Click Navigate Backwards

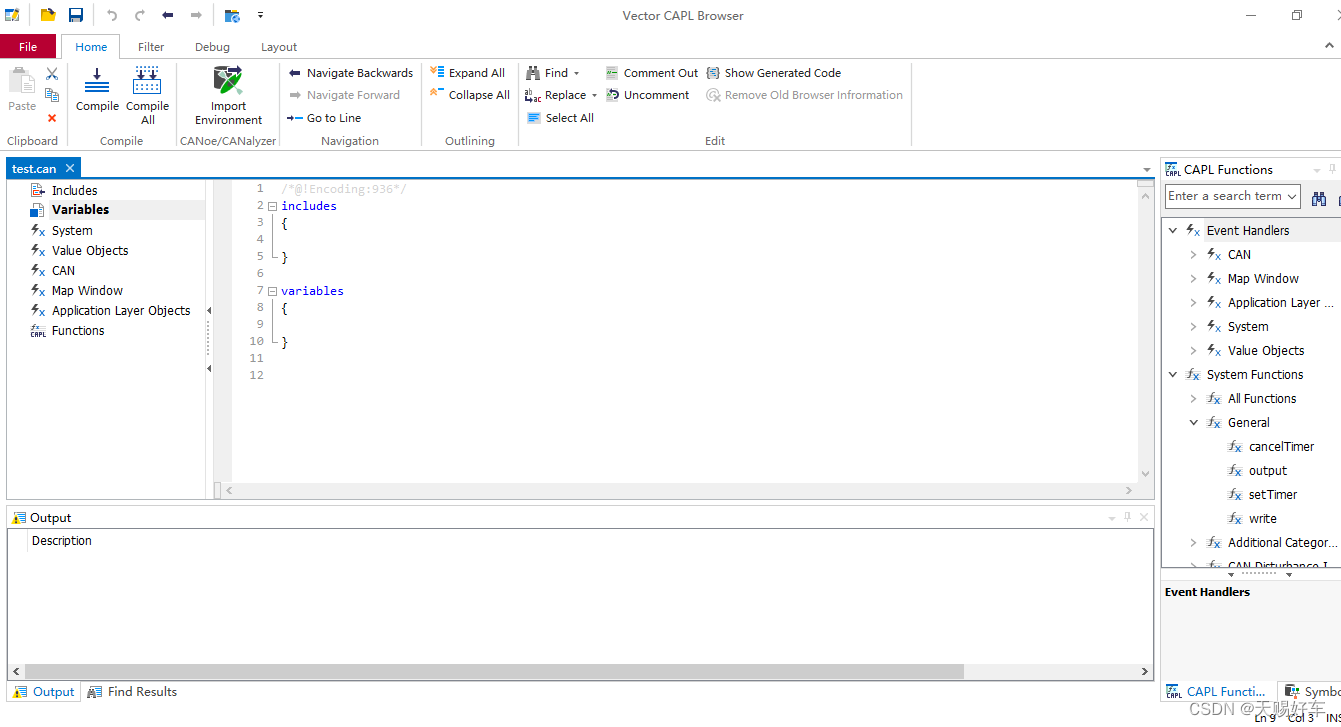(x=350, y=73)
